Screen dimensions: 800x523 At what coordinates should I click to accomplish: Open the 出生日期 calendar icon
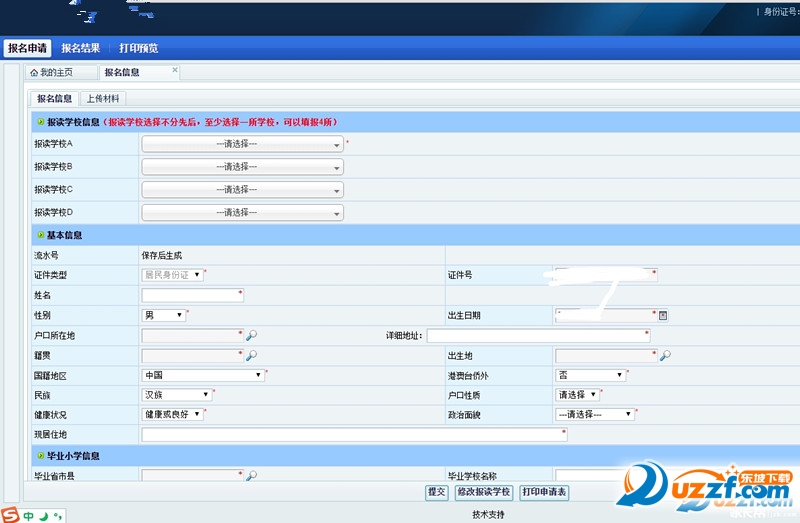pyautogui.click(x=663, y=316)
